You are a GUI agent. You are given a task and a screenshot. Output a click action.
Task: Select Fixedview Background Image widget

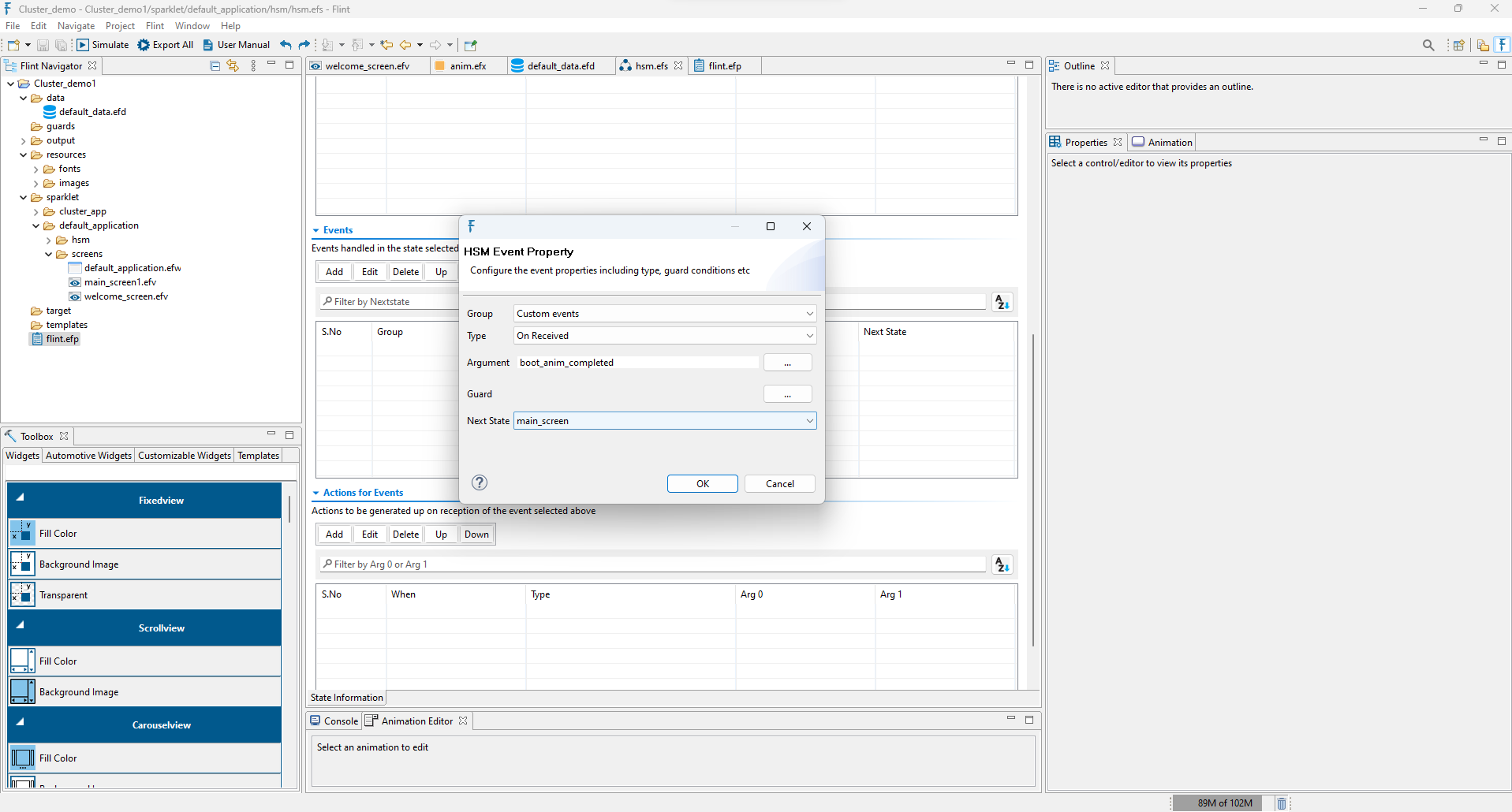(x=145, y=564)
